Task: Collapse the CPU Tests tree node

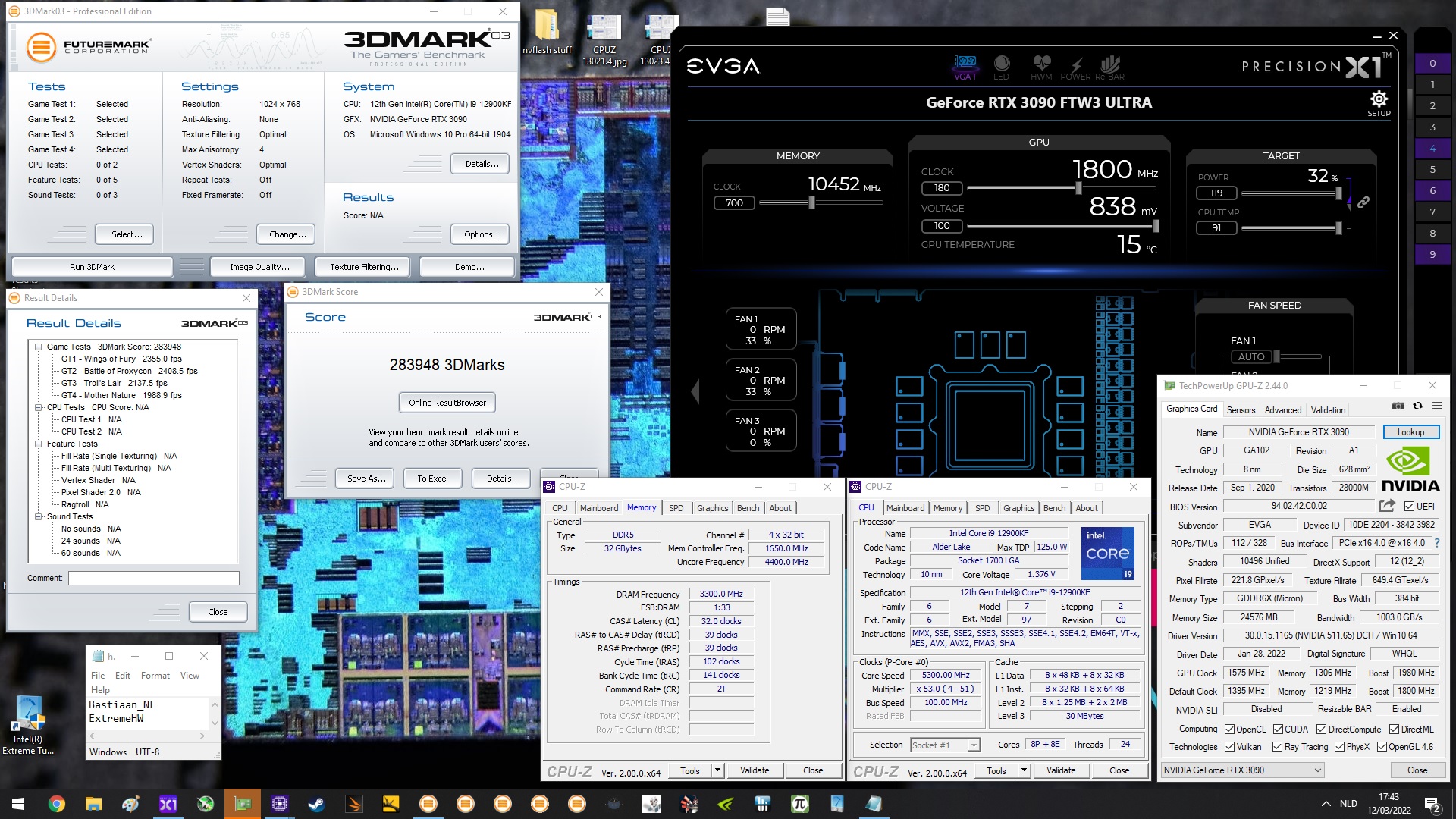Action: click(38, 407)
